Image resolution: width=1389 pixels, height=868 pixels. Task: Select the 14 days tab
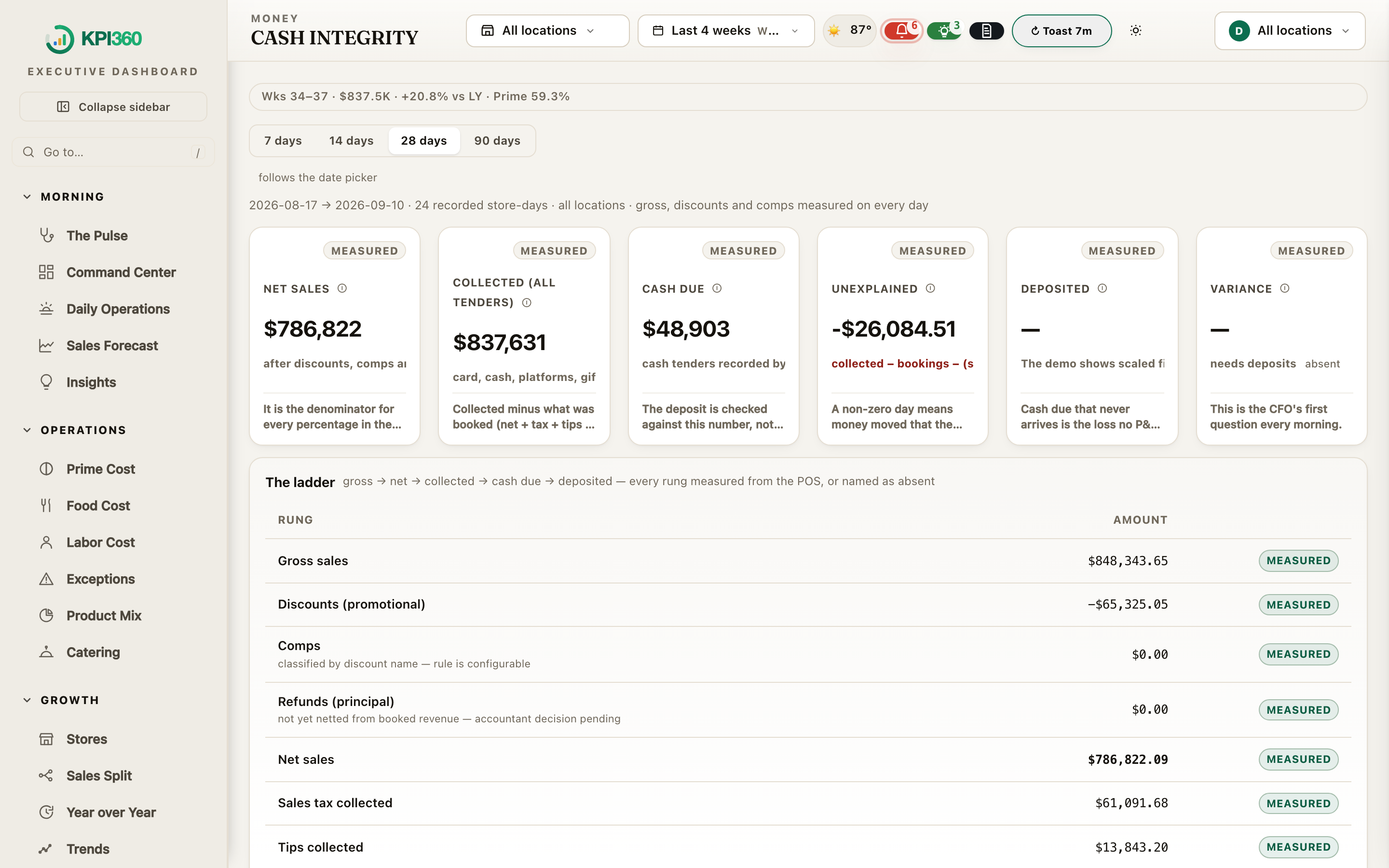(351, 141)
